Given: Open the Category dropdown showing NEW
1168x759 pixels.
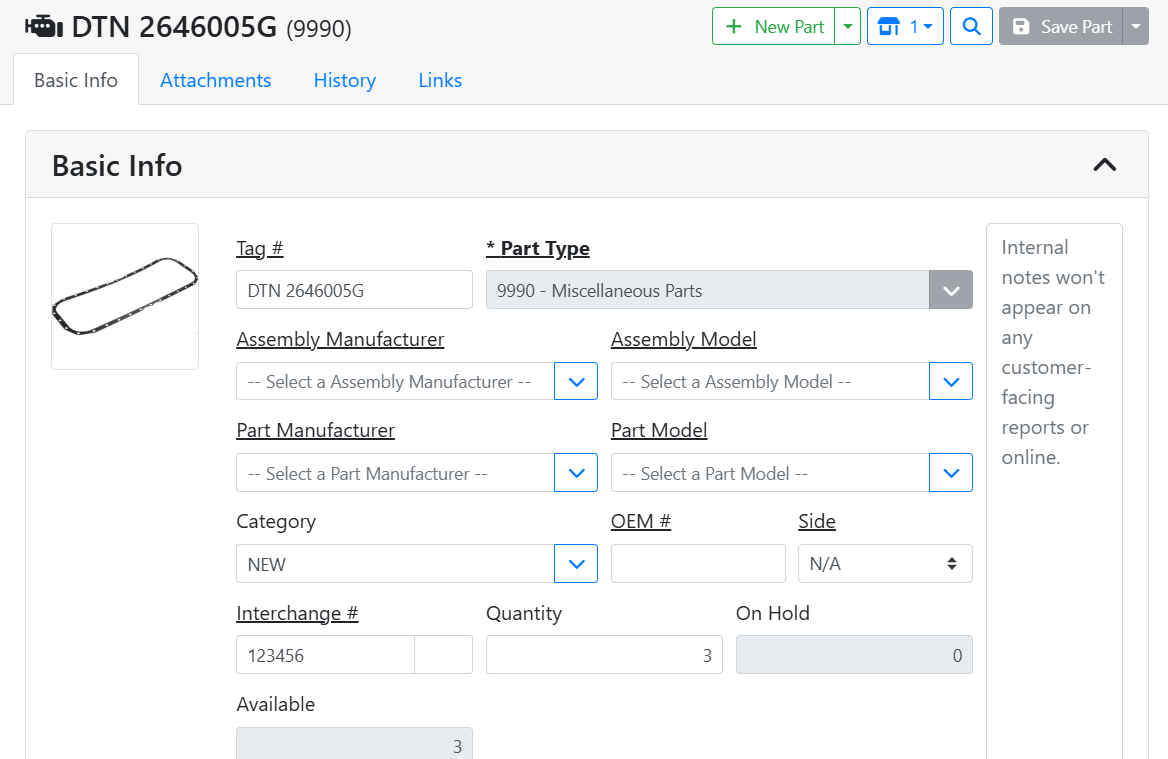Looking at the screenshot, I should pyautogui.click(x=576, y=564).
